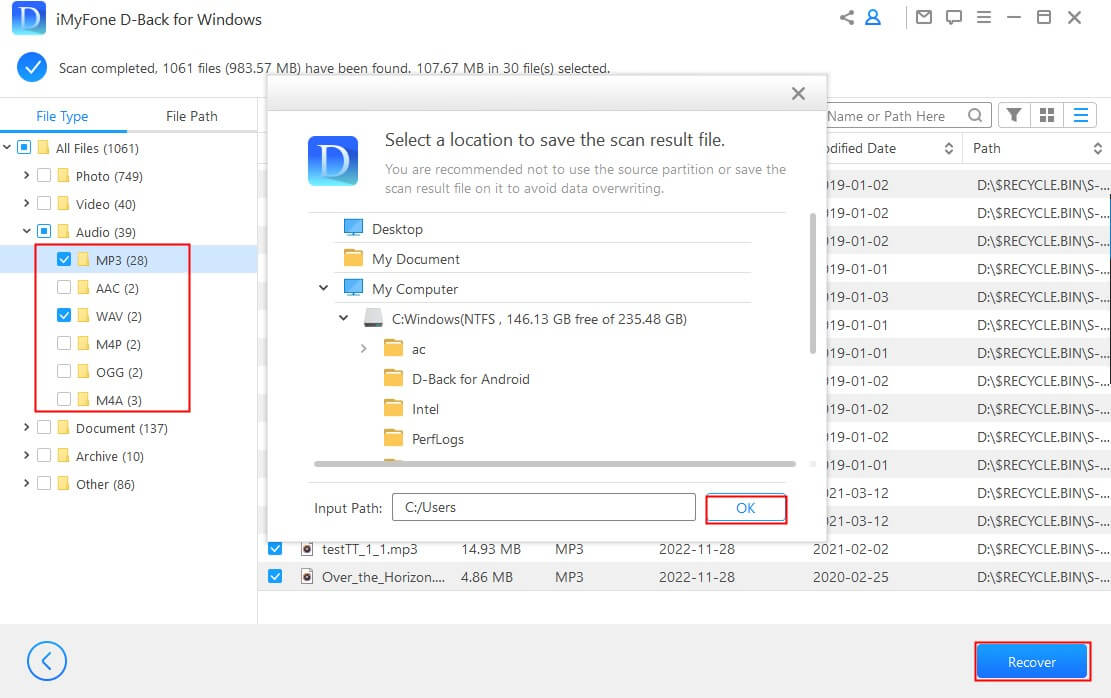Expand the Archive category
The width and height of the screenshot is (1111, 698).
coord(26,455)
